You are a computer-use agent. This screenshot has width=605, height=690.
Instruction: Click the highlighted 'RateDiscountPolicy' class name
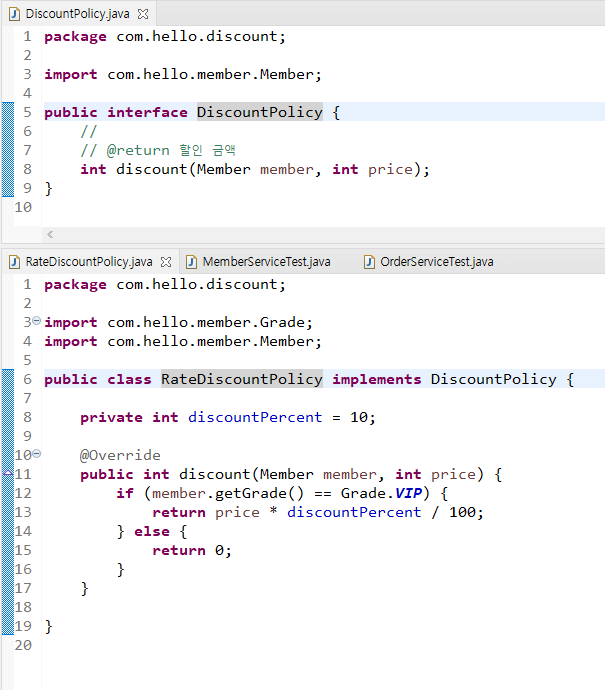pyautogui.click(x=242, y=379)
